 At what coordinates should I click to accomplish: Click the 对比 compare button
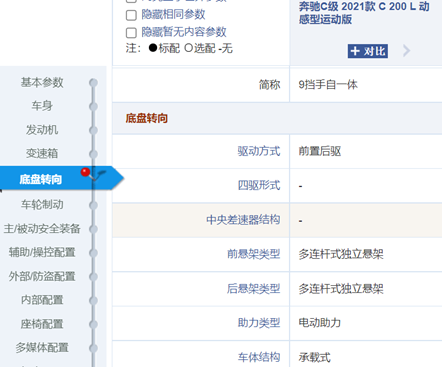[368, 51]
